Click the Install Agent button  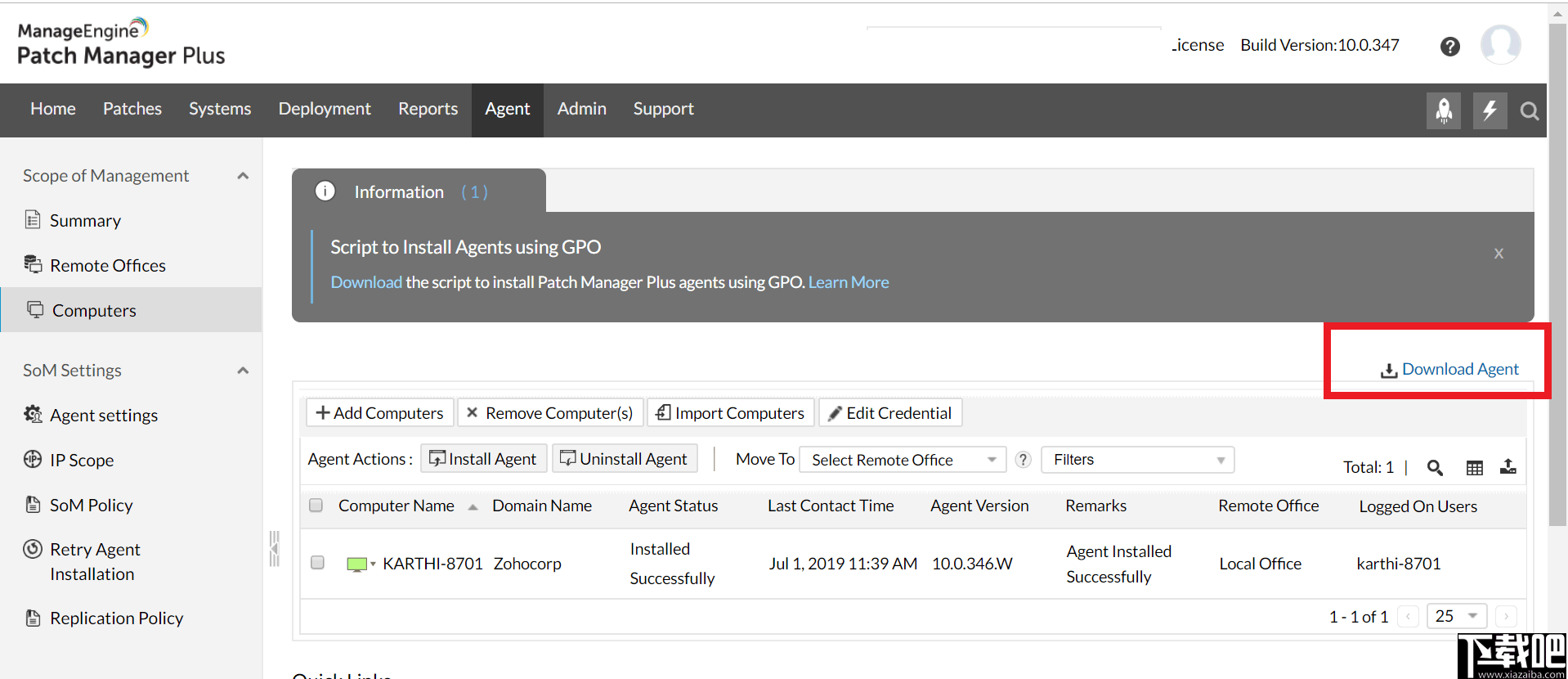point(483,458)
